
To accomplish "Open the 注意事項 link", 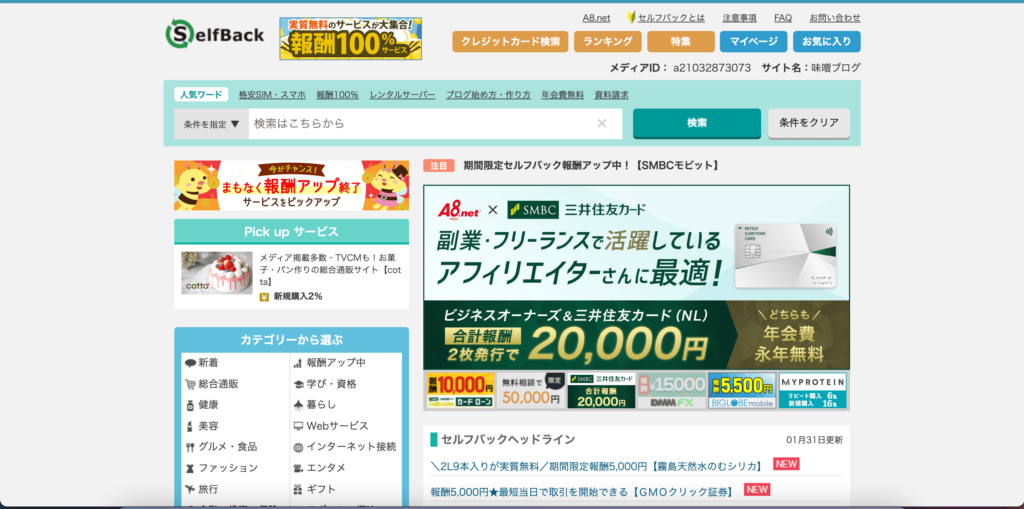I will point(740,18).
